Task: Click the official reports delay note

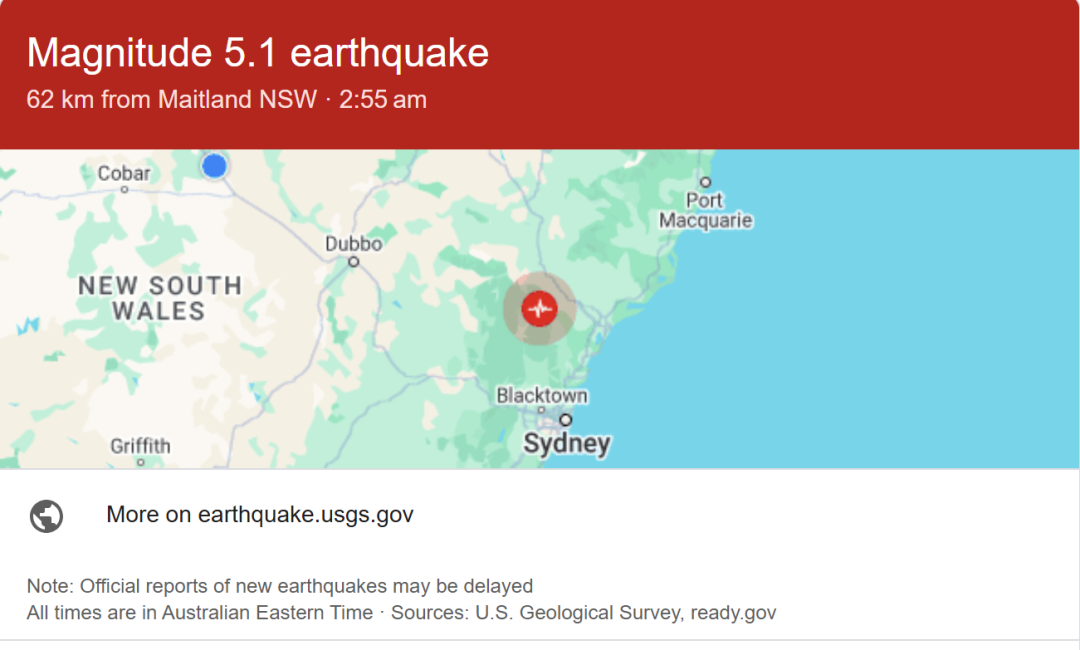Action: (280, 586)
